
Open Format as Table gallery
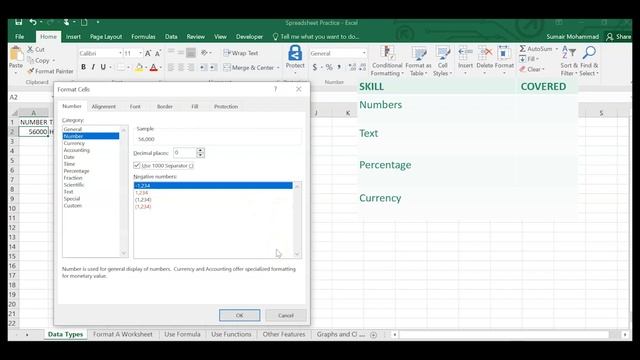pyautogui.click(x=418, y=61)
